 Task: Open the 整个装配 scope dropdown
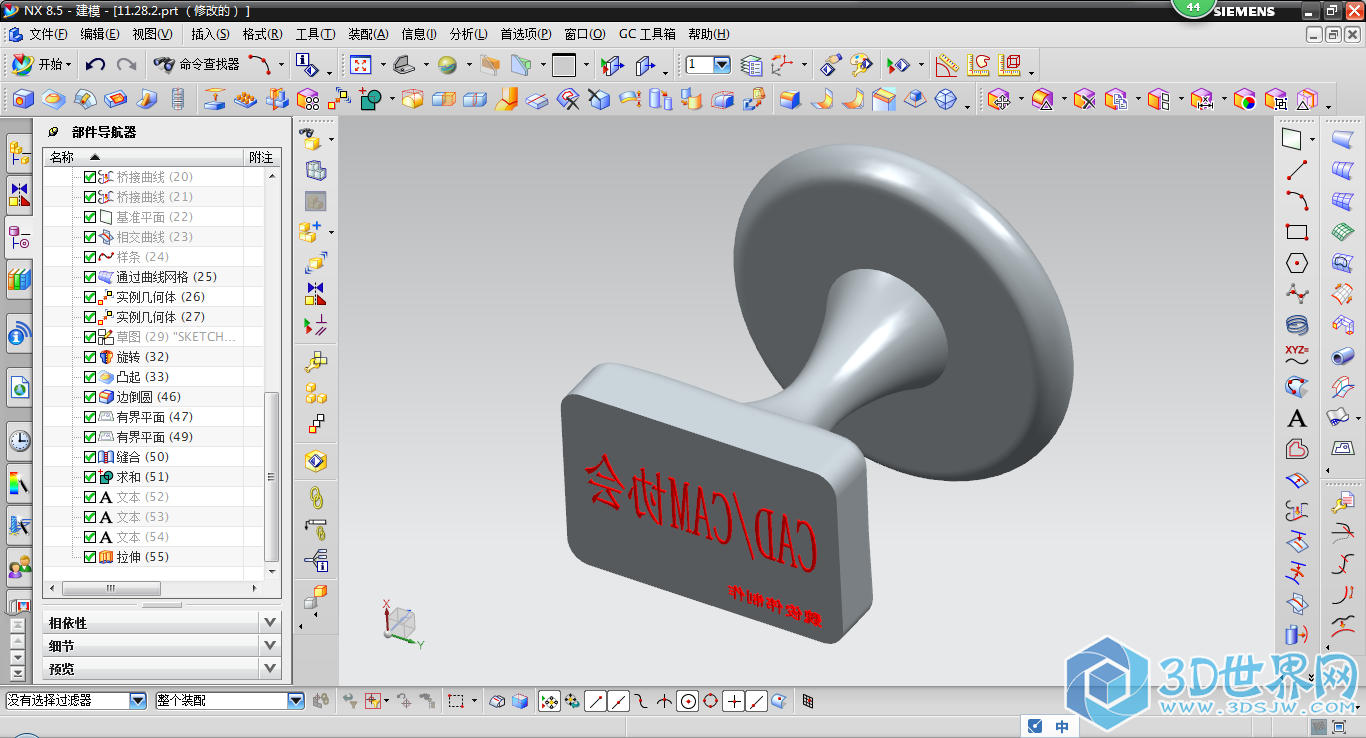coord(295,701)
